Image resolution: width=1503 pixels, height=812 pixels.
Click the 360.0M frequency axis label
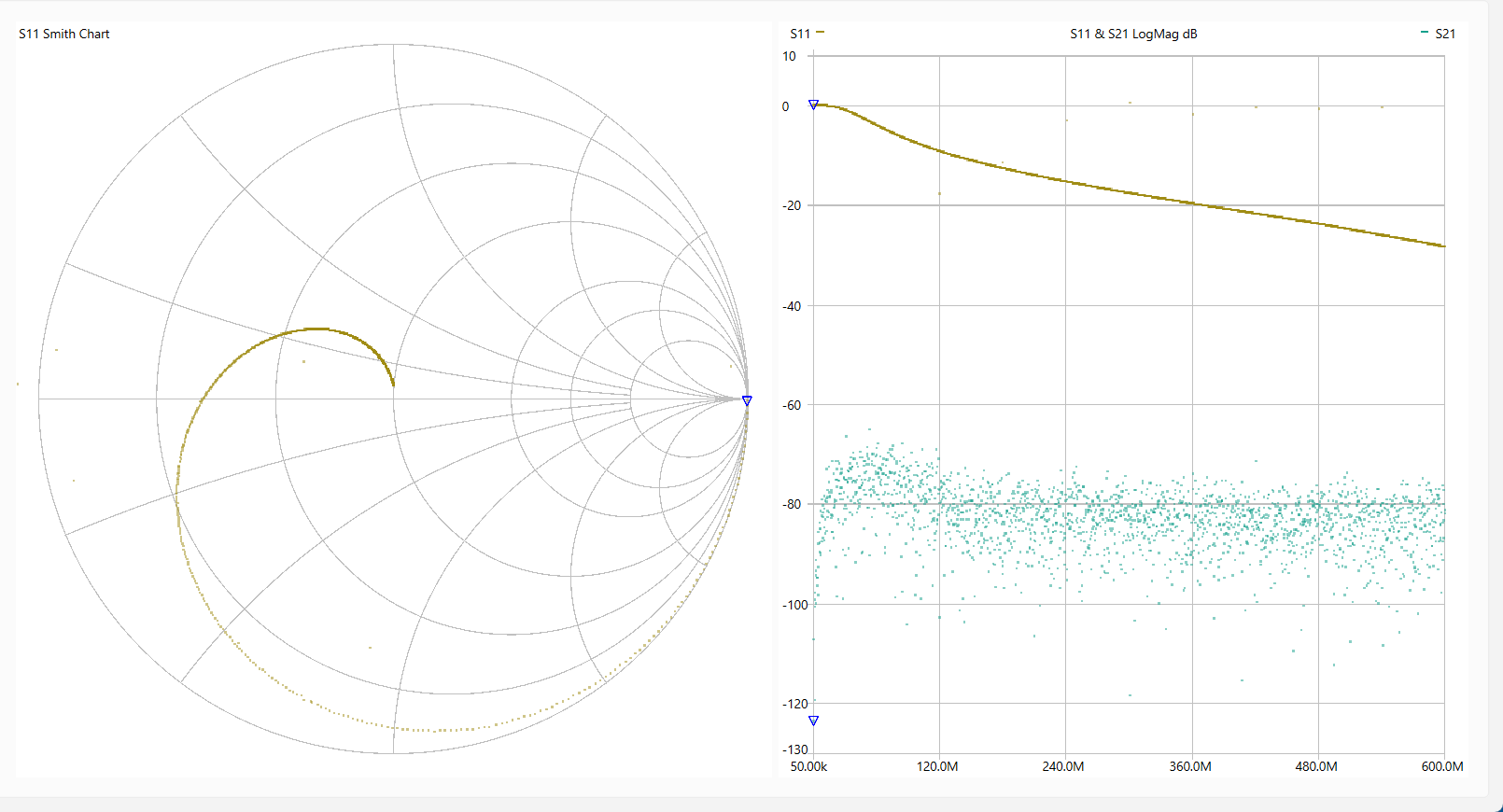tap(1190, 766)
